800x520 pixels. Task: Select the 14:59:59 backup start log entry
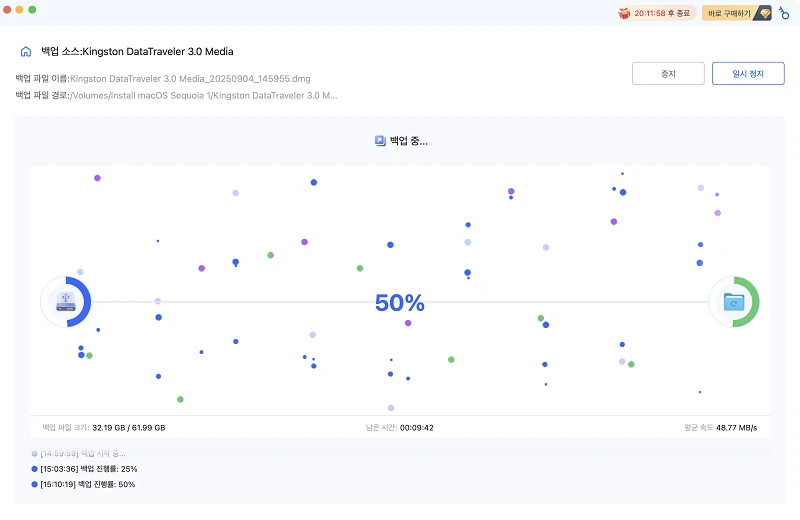pyautogui.click(x=84, y=453)
